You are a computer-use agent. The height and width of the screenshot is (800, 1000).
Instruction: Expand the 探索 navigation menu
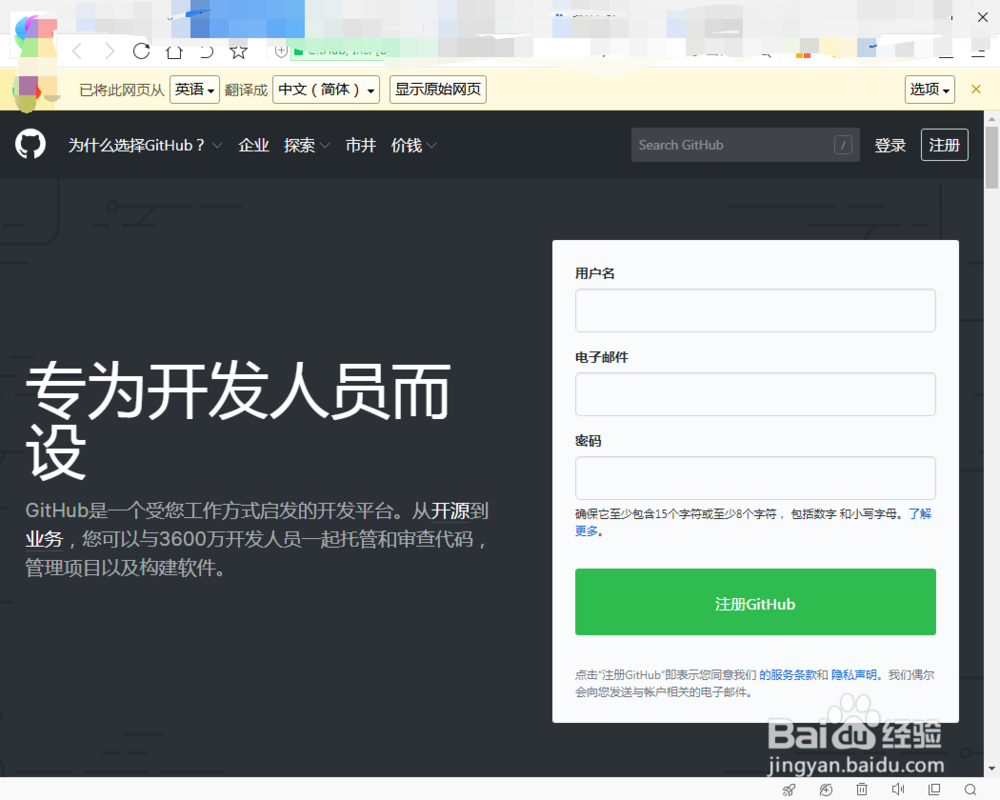(x=307, y=145)
